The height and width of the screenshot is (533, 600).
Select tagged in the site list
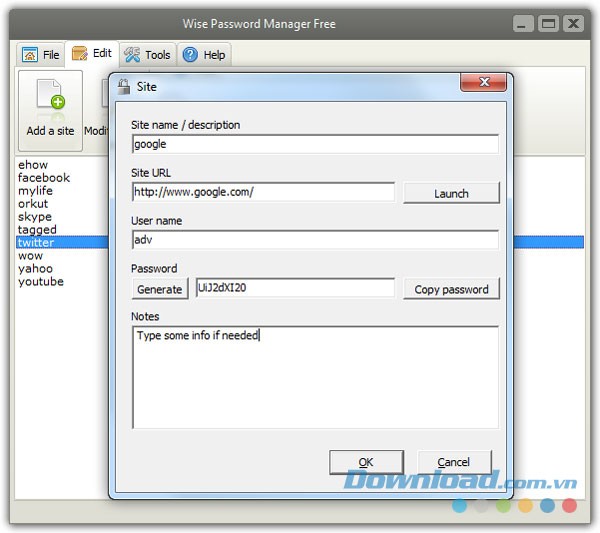coord(37,230)
